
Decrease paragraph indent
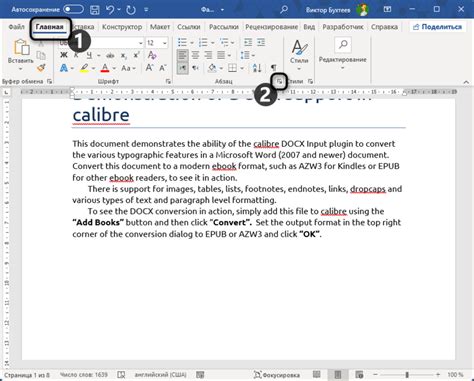(x=248, y=42)
